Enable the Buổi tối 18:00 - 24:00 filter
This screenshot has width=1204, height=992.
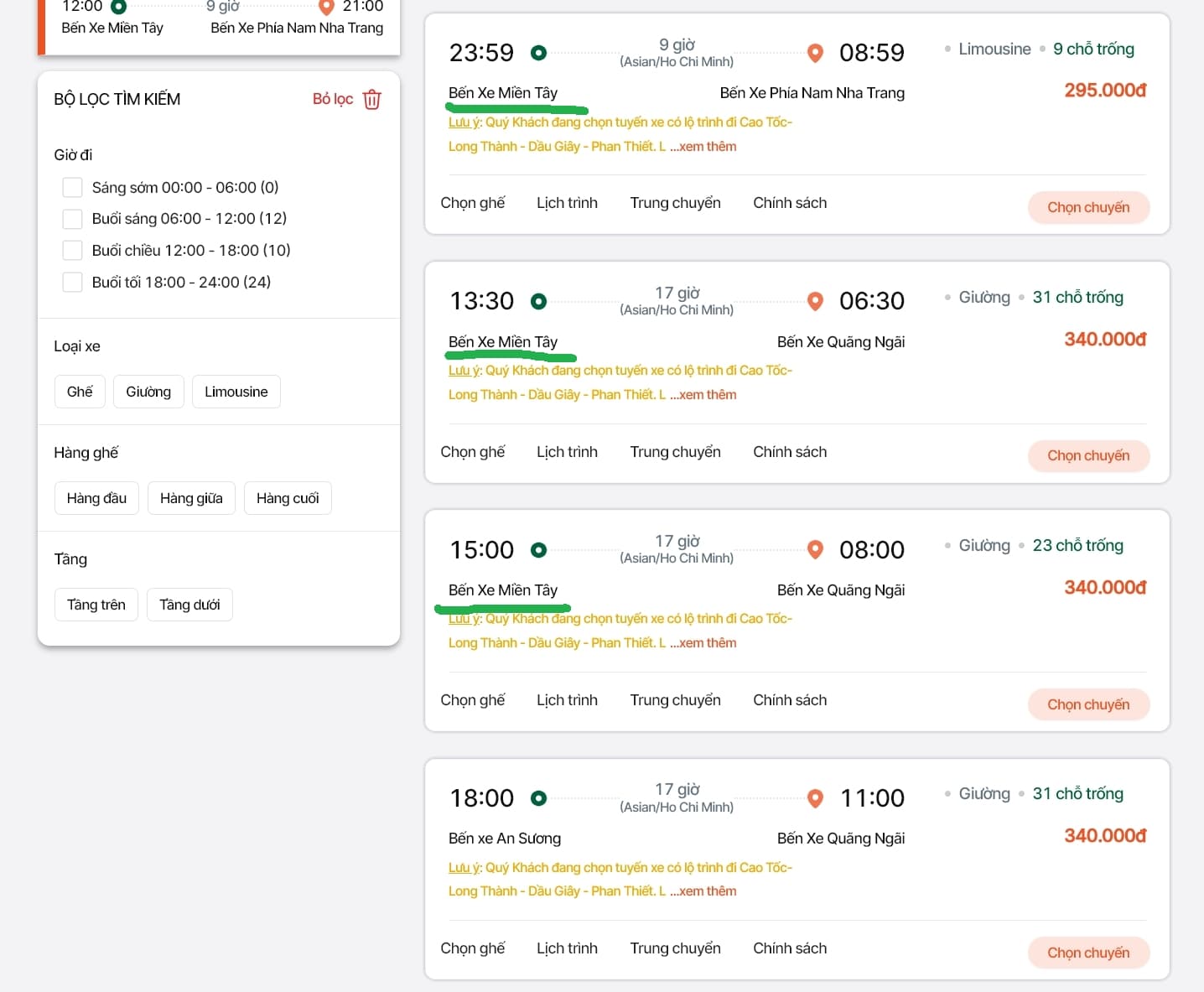pos(73,282)
